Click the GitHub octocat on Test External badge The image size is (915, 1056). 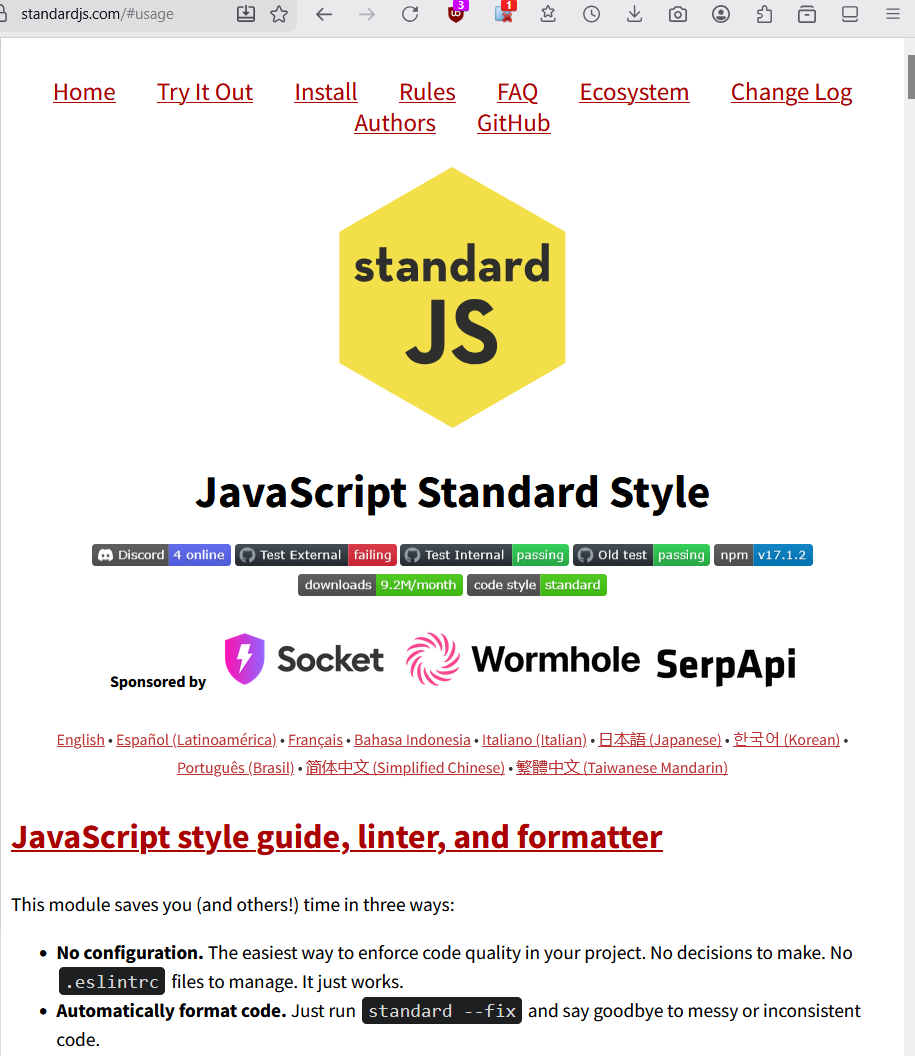247,554
